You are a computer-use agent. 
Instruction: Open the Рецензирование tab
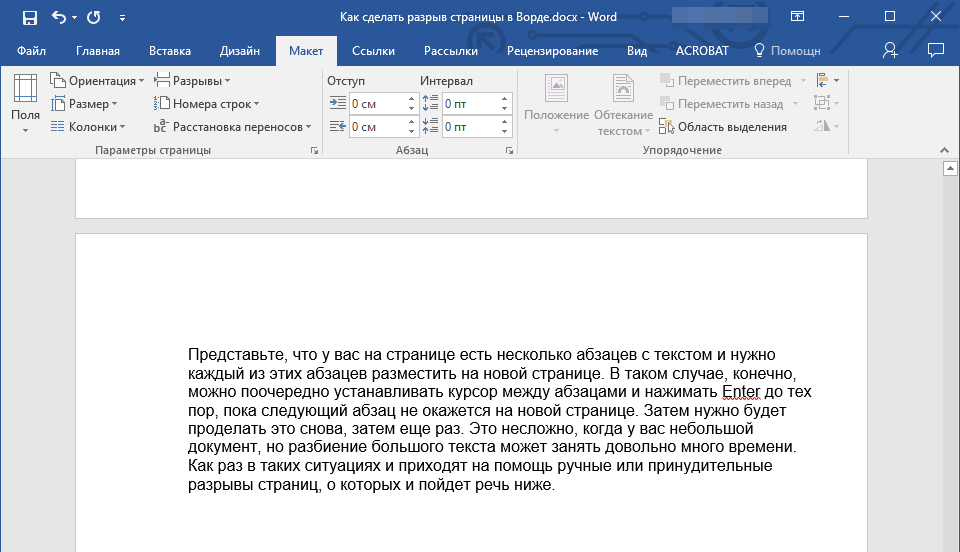point(552,51)
